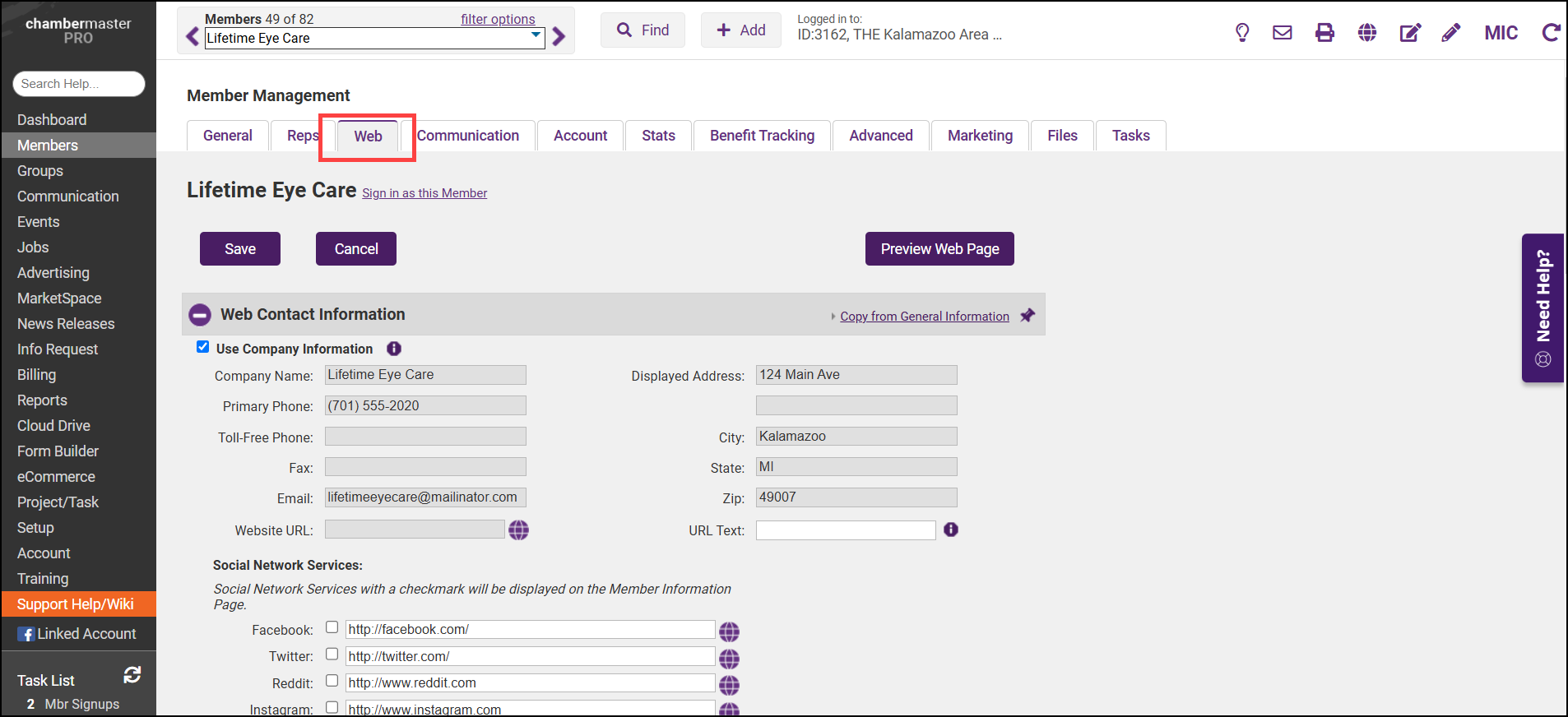
Task: Uncheck Use Company Information checkbox
Action: pyautogui.click(x=202, y=347)
